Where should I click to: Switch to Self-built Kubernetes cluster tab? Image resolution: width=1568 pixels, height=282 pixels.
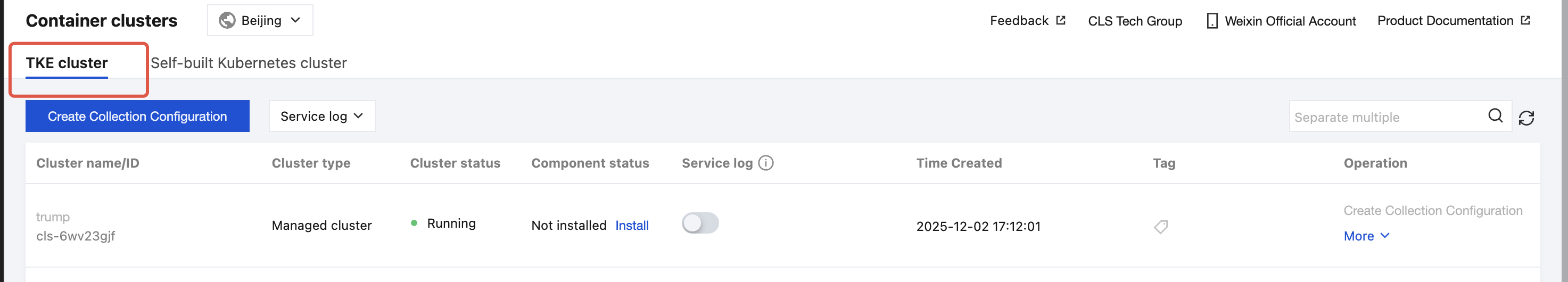pyautogui.click(x=249, y=63)
